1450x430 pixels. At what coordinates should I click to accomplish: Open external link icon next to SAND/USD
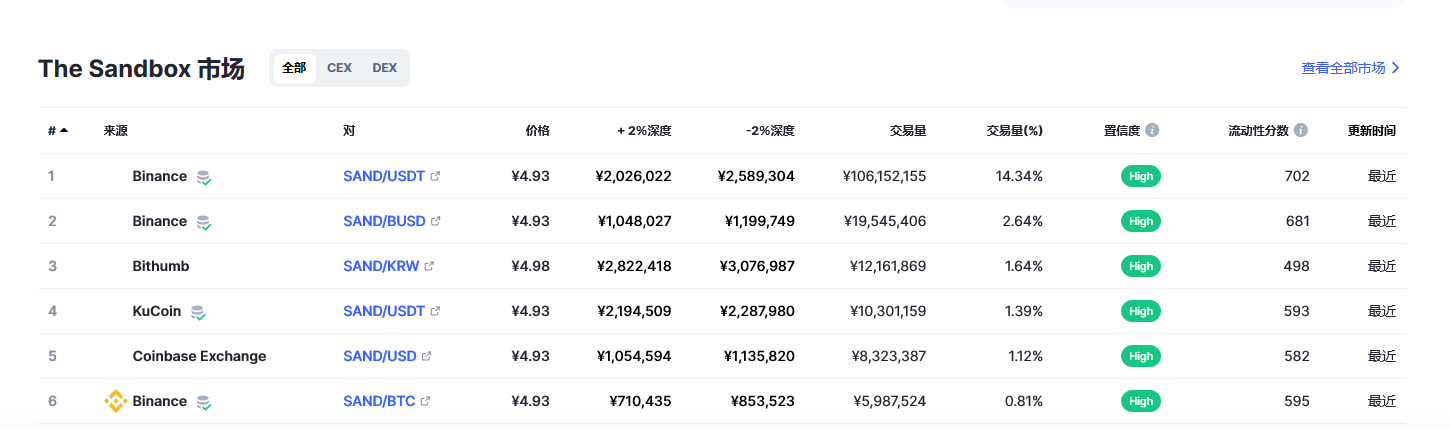click(x=426, y=356)
